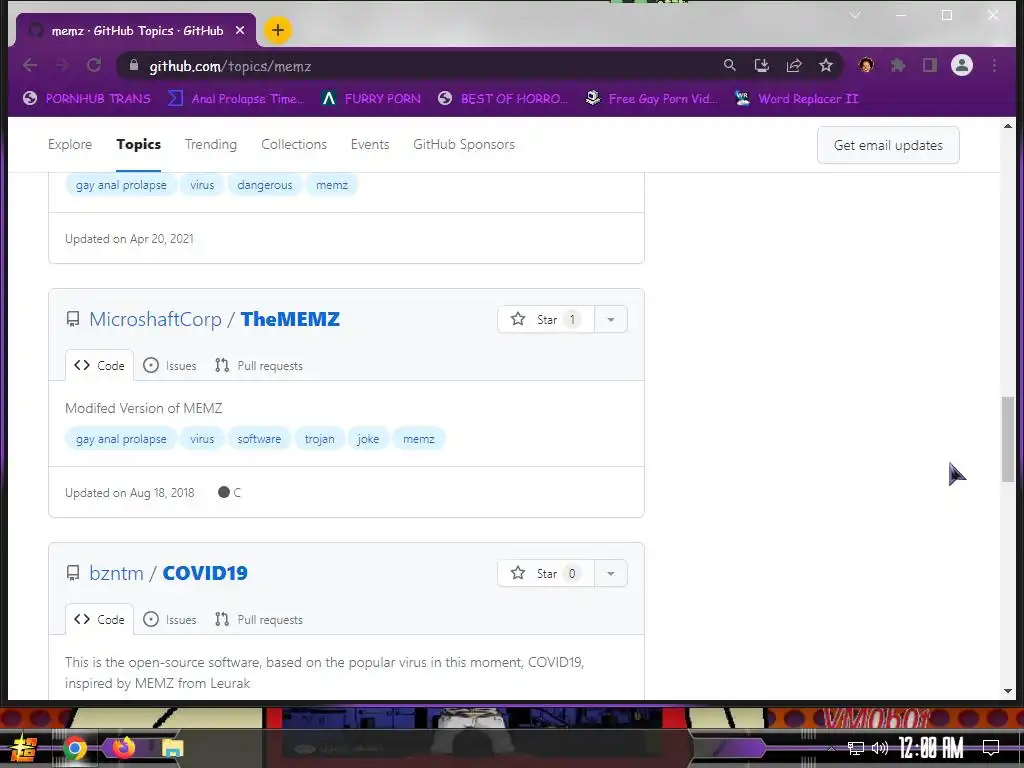Open the notification center icon
Viewport: 1024px width, 768px height.
point(991,748)
